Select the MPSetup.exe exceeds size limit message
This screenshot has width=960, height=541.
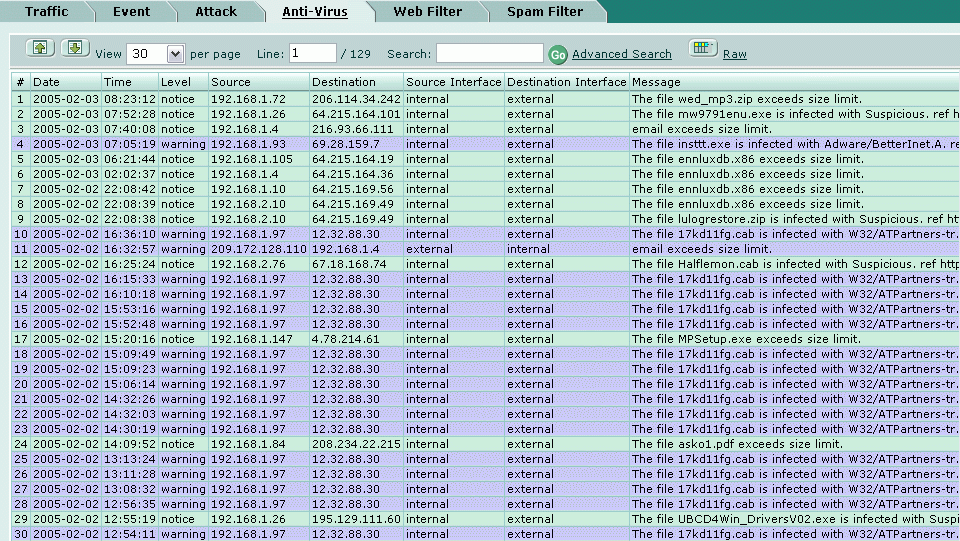click(746, 339)
